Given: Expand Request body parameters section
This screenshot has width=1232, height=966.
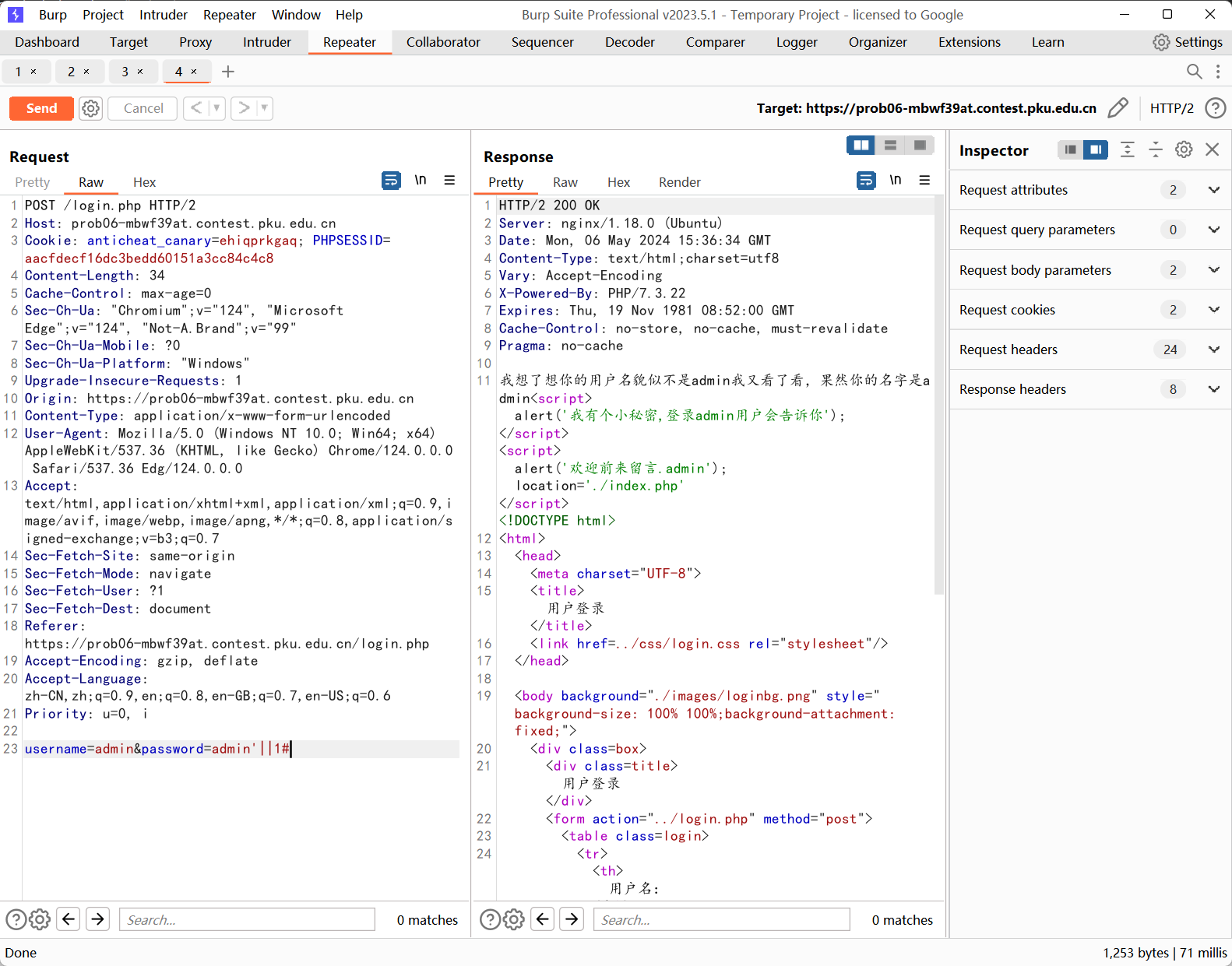Looking at the screenshot, I should (x=1090, y=270).
